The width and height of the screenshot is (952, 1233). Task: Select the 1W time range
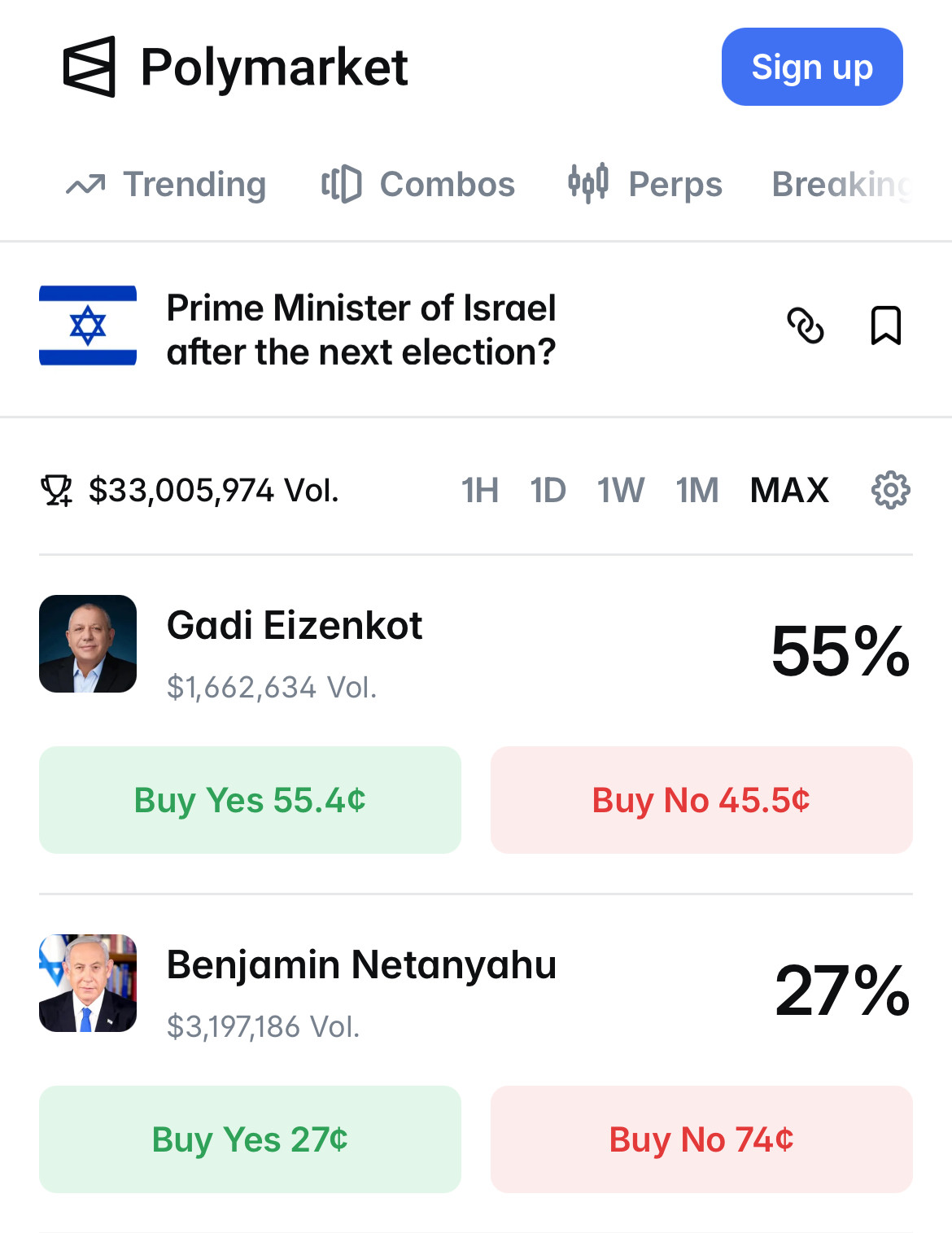[x=621, y=490]
